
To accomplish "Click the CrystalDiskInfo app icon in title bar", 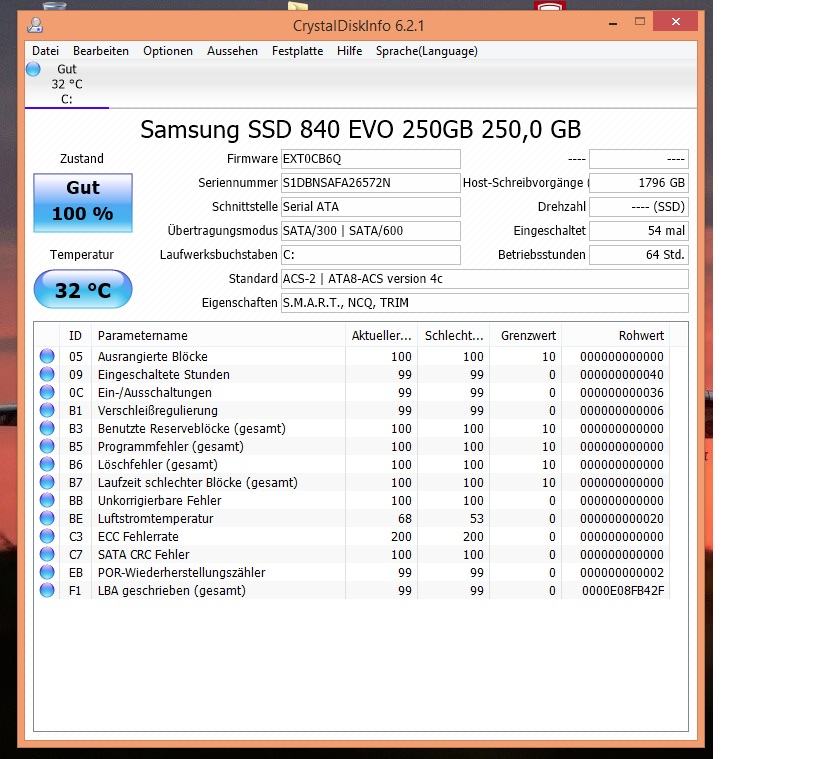I will coord(35,25).
